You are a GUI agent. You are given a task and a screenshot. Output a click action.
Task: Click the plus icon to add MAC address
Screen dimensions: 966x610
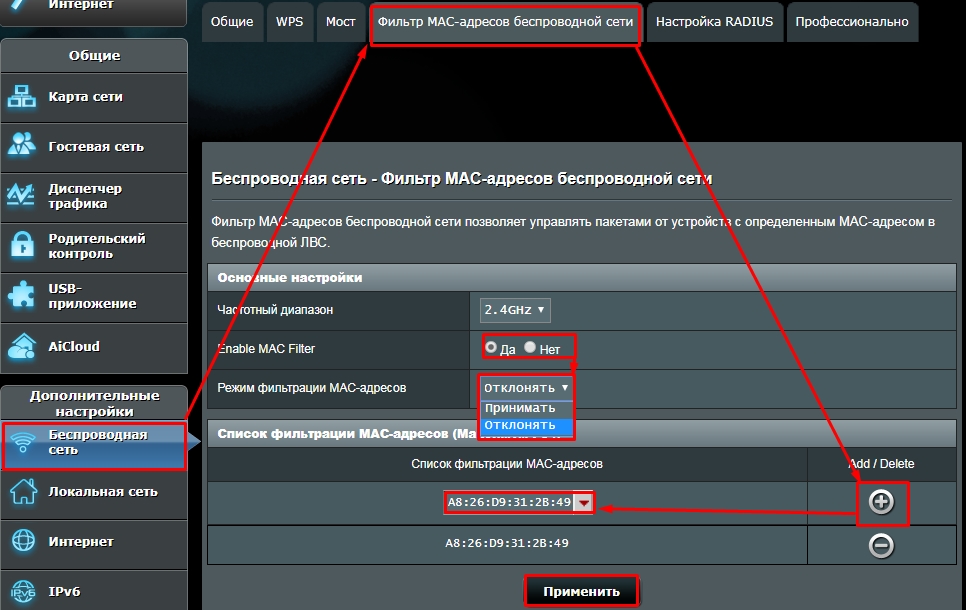click(x=881, y=502)
